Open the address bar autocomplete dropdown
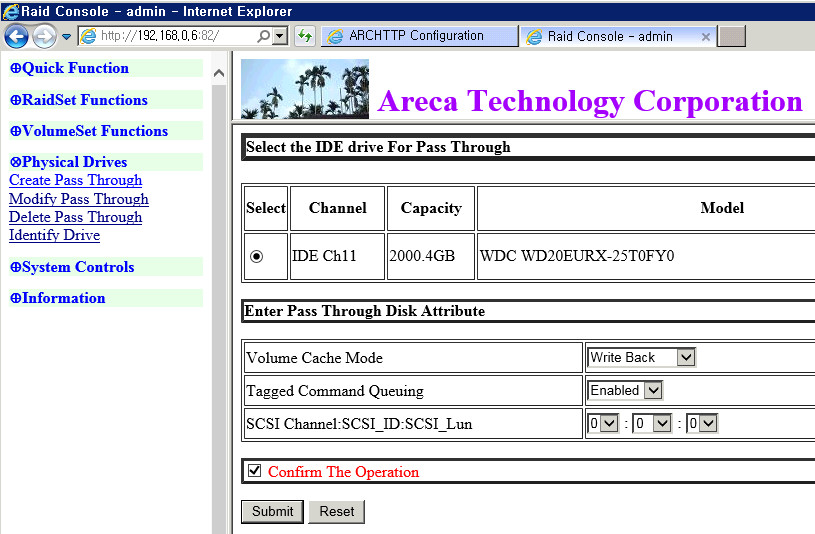This screenshot has height=534, width=815. [280, 36]
